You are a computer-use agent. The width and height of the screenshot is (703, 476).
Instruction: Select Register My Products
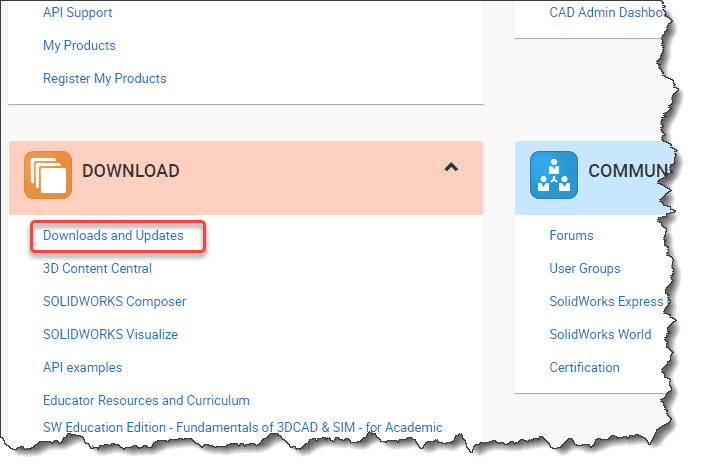[104, 78]
